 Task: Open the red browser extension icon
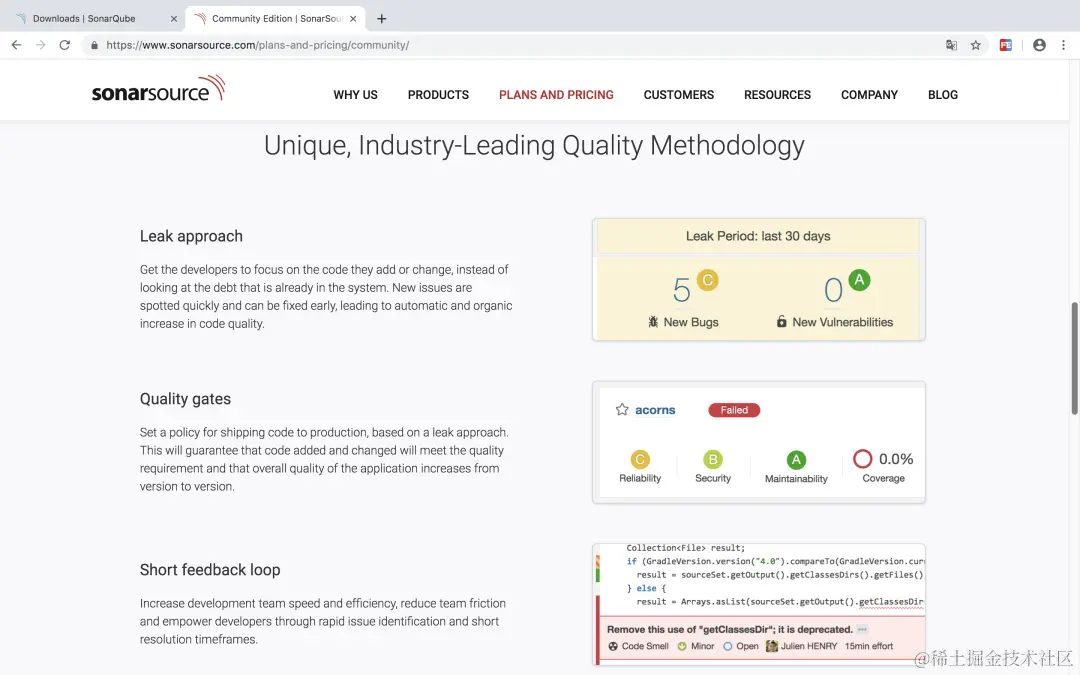[x=1006, y=45]
